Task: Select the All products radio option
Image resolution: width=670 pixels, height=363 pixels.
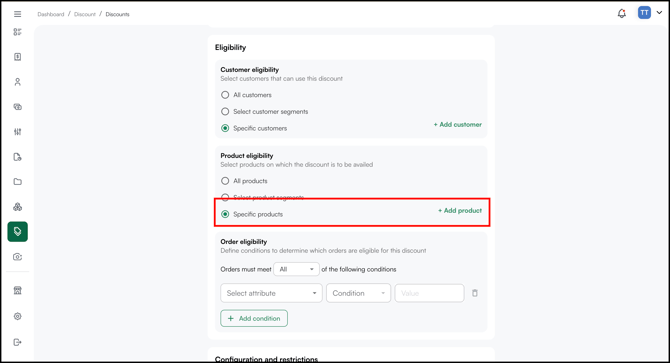Action: coord(225,181)
